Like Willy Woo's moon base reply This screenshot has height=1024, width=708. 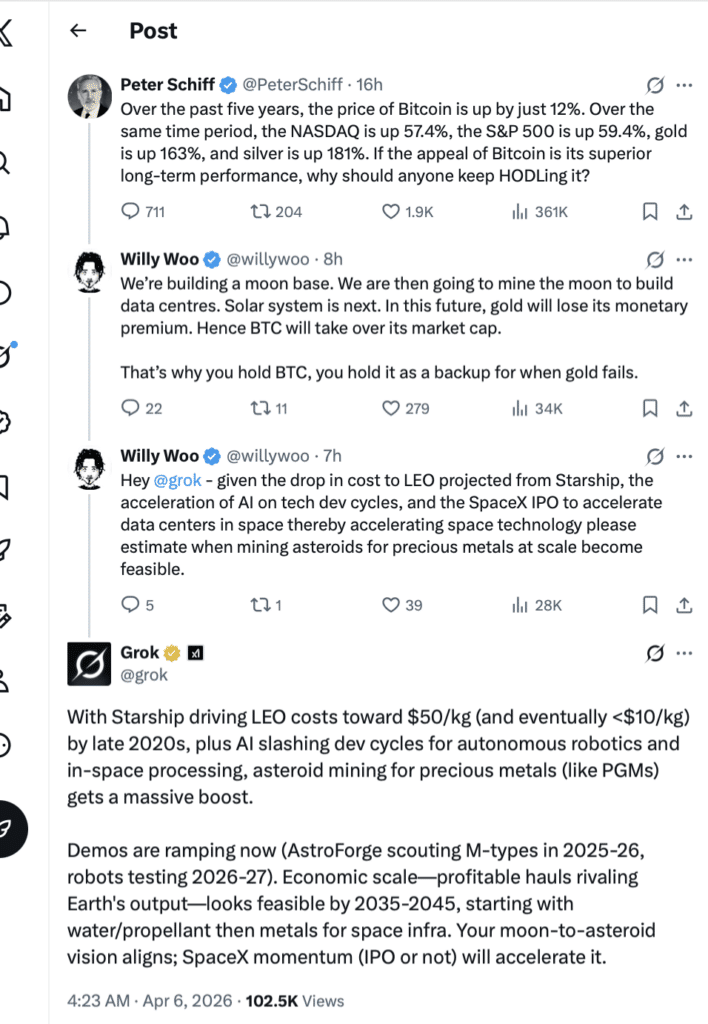point(392,408)
